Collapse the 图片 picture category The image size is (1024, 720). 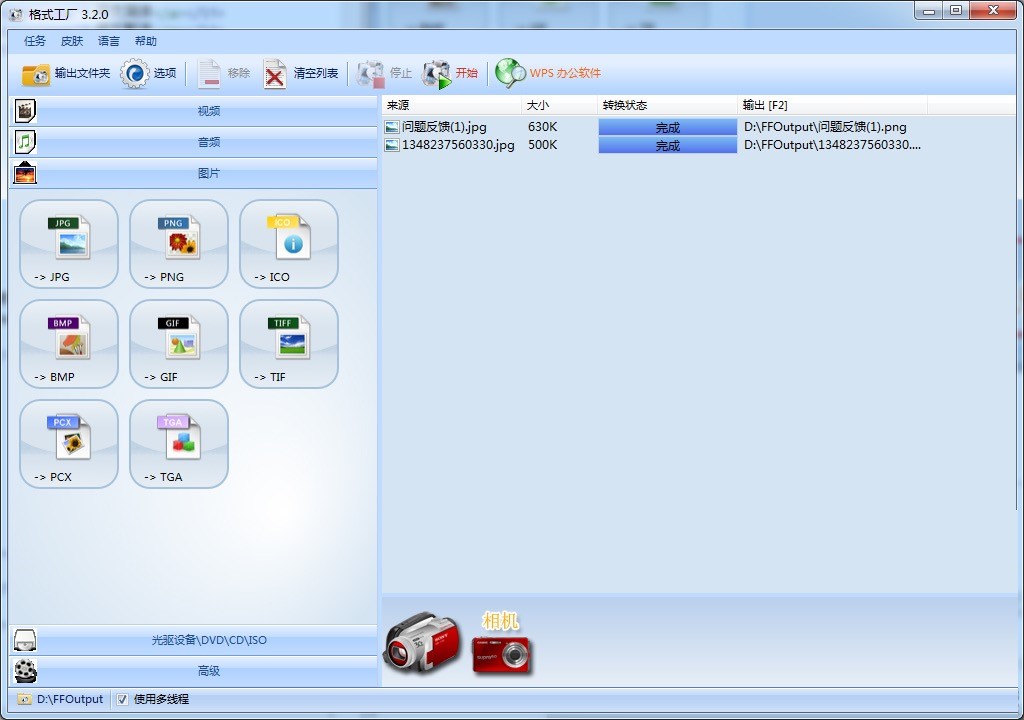click(x=193, y=173)
